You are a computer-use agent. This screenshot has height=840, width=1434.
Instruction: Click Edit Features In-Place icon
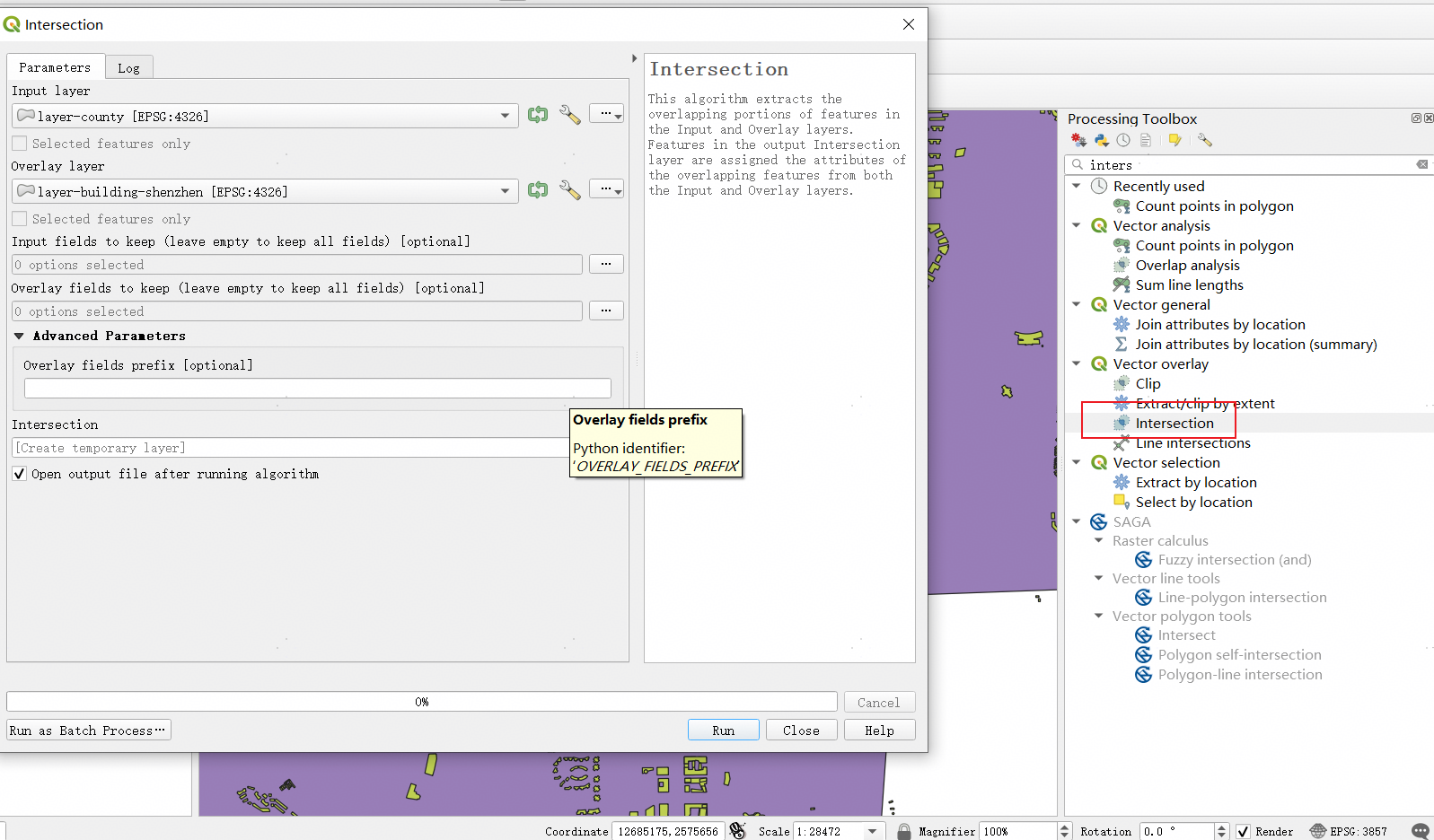pos(1174,140)
